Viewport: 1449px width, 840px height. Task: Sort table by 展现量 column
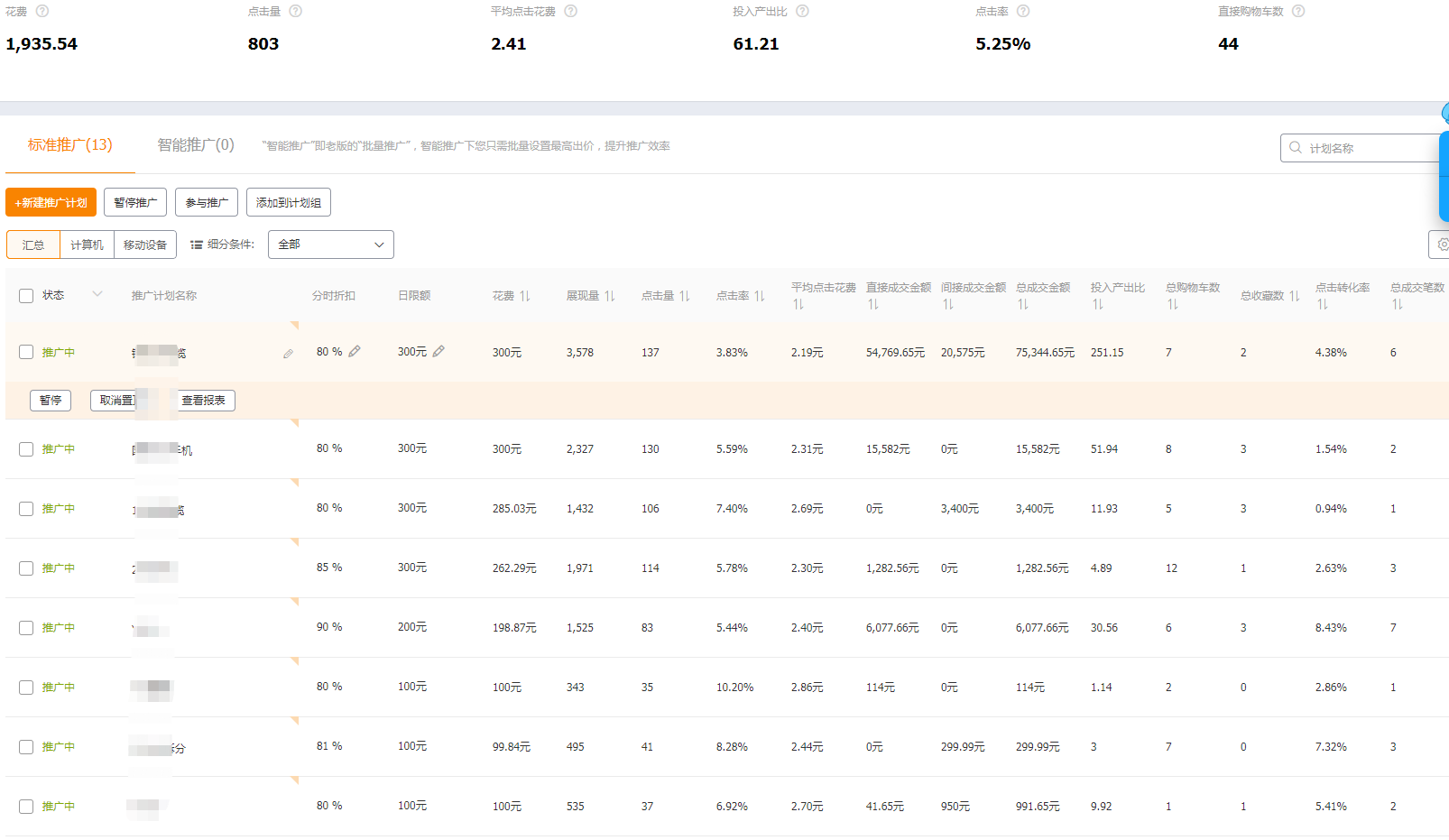click(610, 296)
